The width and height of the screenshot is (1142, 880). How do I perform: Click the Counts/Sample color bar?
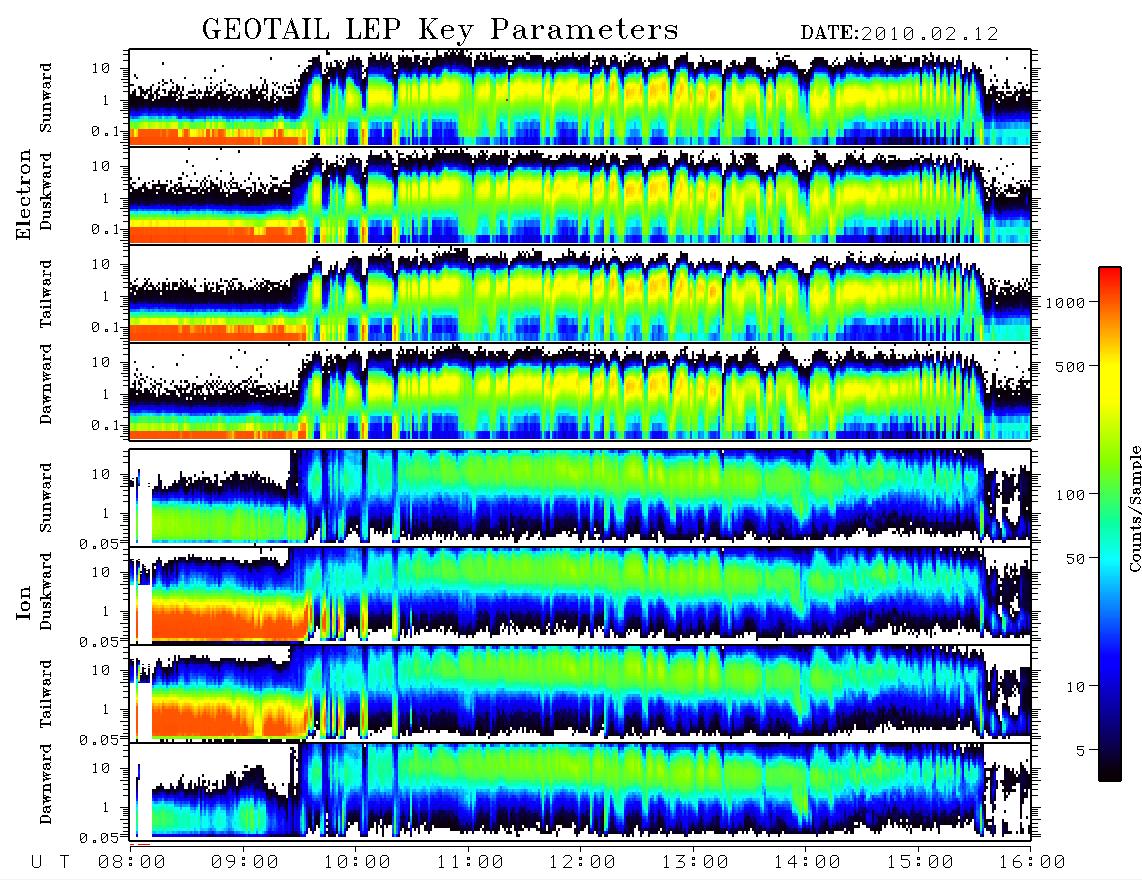click(1110, 524)
